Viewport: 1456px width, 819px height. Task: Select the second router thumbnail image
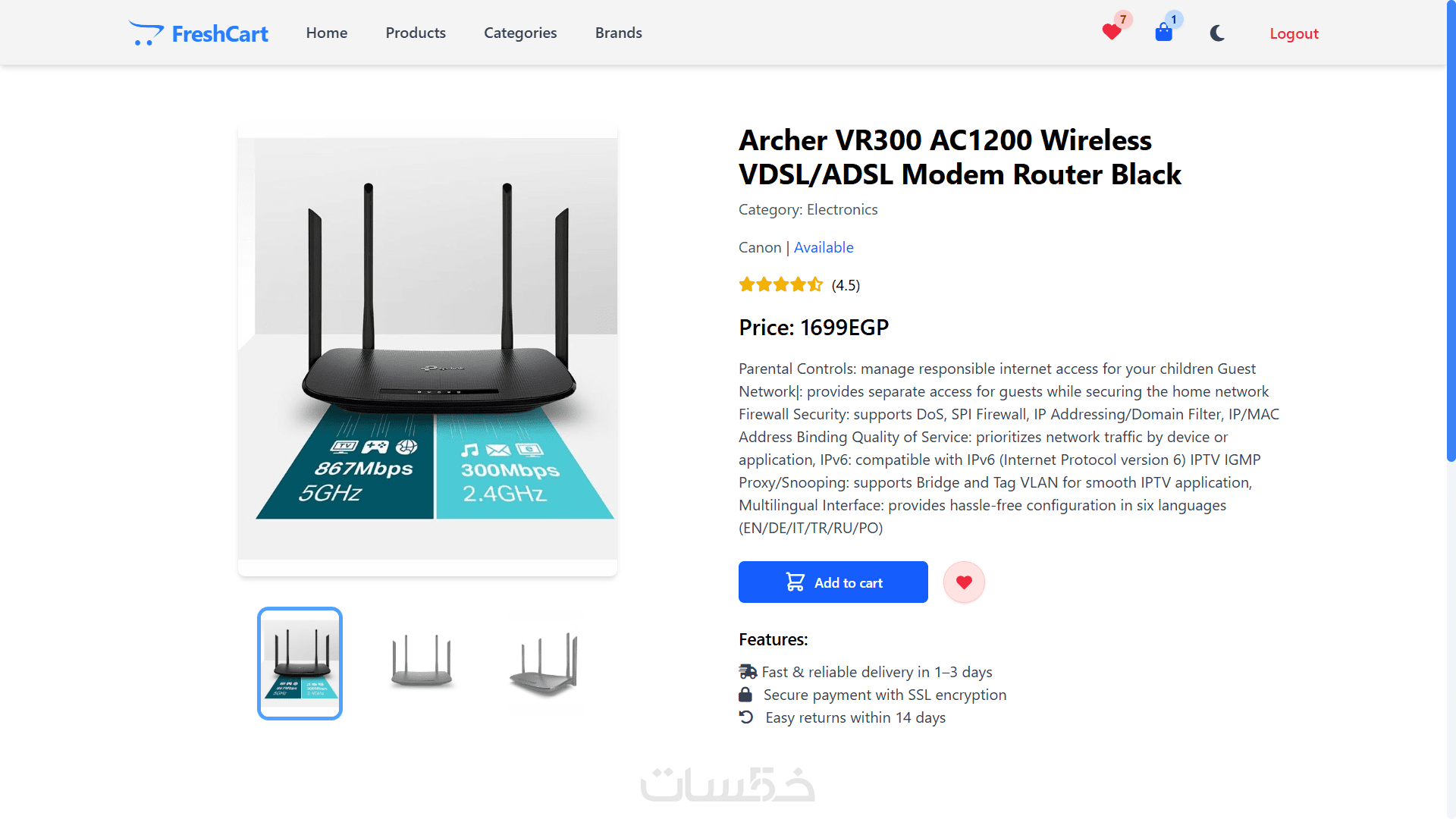point(422,663)
